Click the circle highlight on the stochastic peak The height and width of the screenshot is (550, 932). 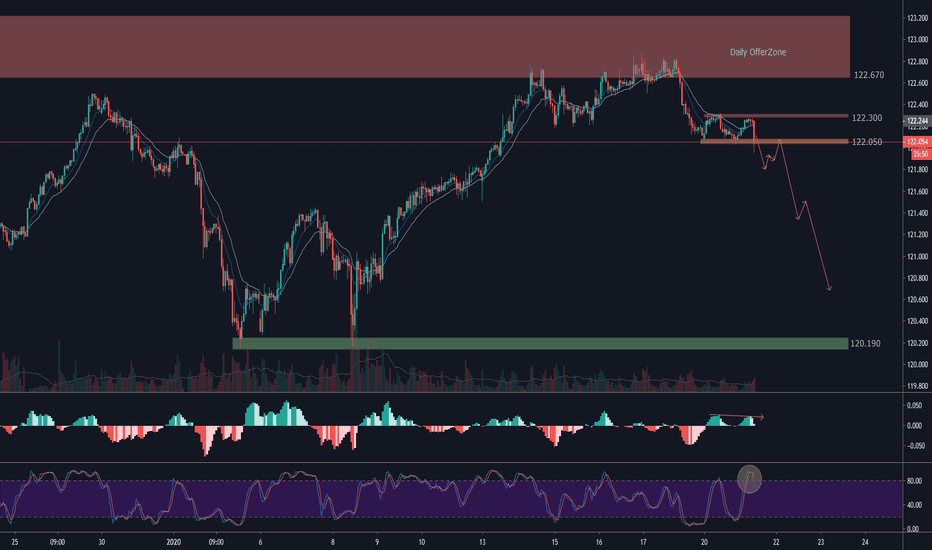click(x=750, y=478)
